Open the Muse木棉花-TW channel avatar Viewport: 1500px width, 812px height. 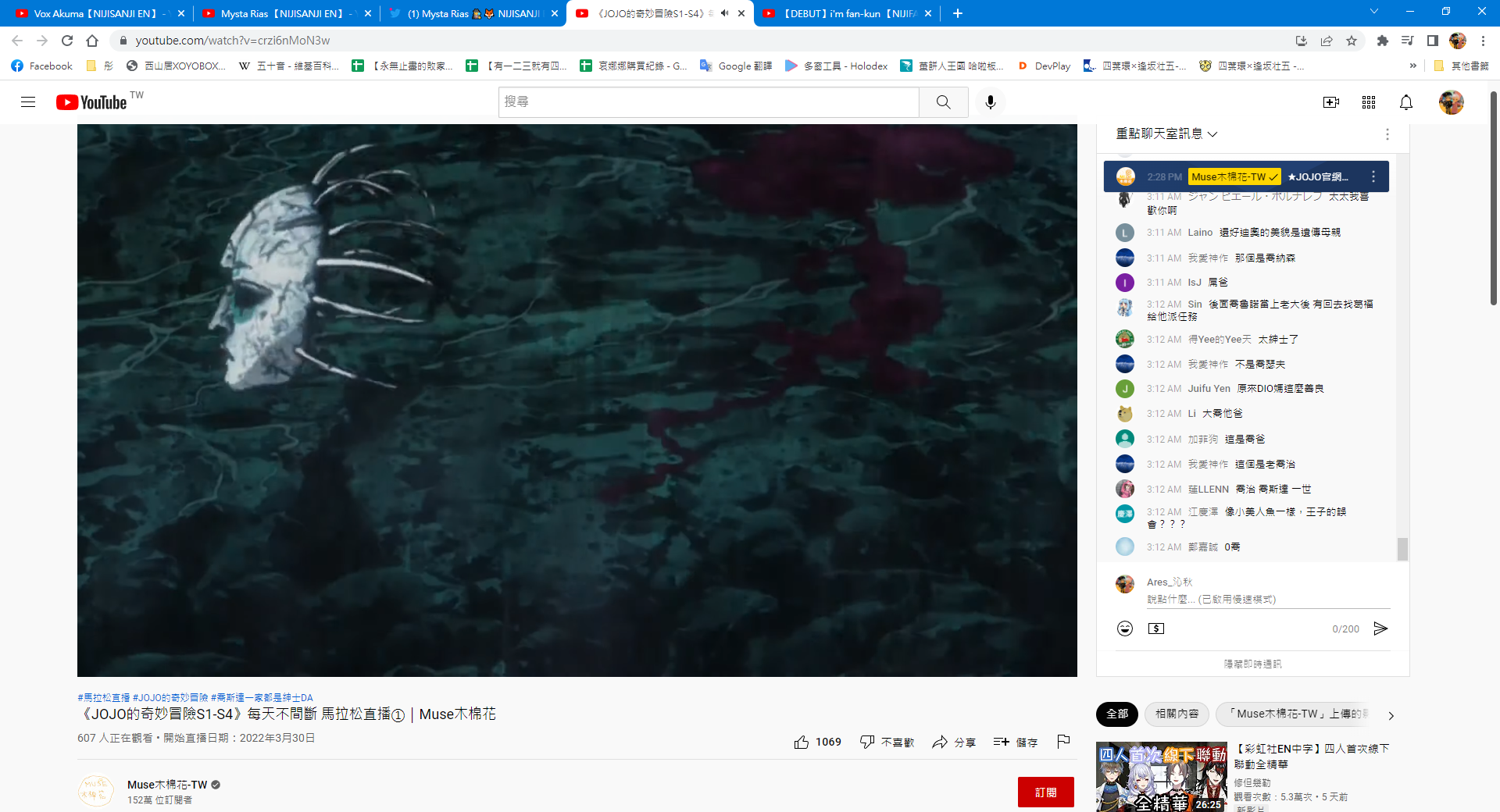pos(96,792)
